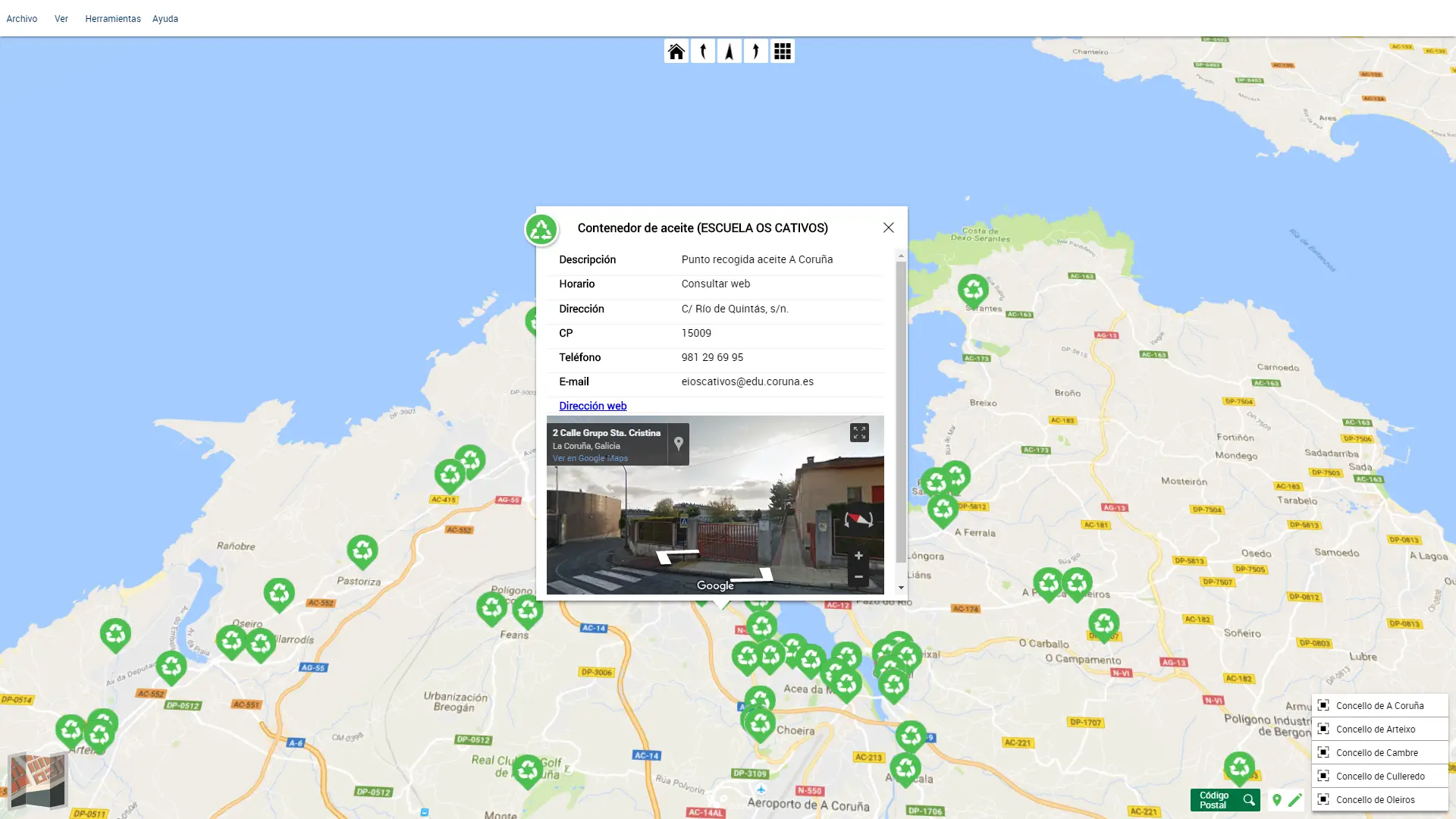Image resolution: width=1456 pixels, height=819 pixels.
Task: Expand the Street View to fullscreen
Action: point(859,432)
